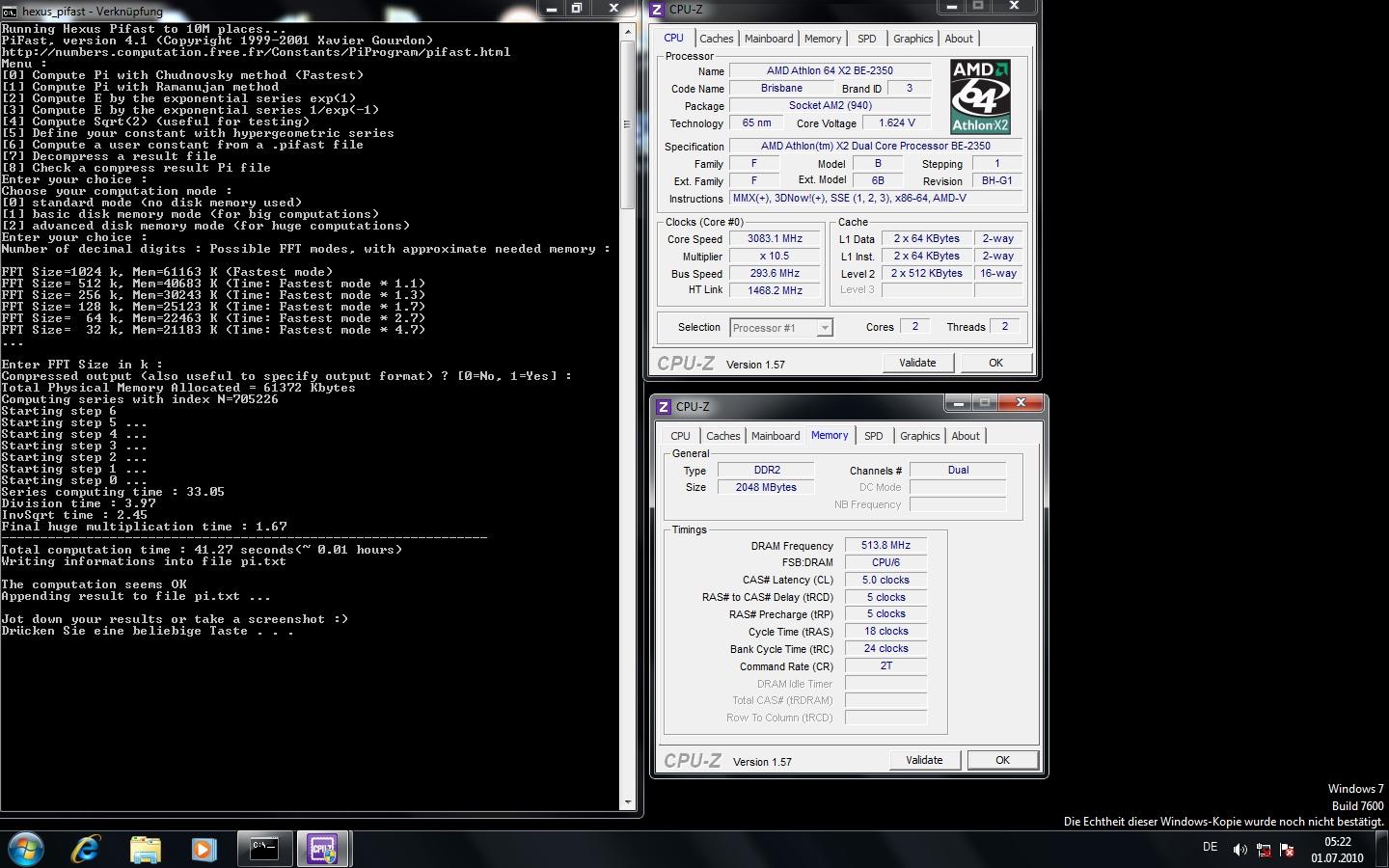The height and width of the screenshot is (868, 1389).
Task: Click DRAM Frequency value 513.8 MHz
Action: (885, 545)
